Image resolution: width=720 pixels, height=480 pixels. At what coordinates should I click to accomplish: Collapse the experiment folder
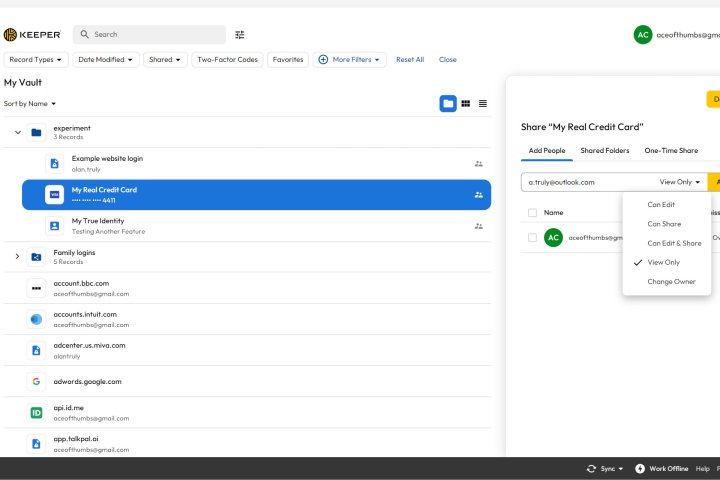tap(18, 132)
